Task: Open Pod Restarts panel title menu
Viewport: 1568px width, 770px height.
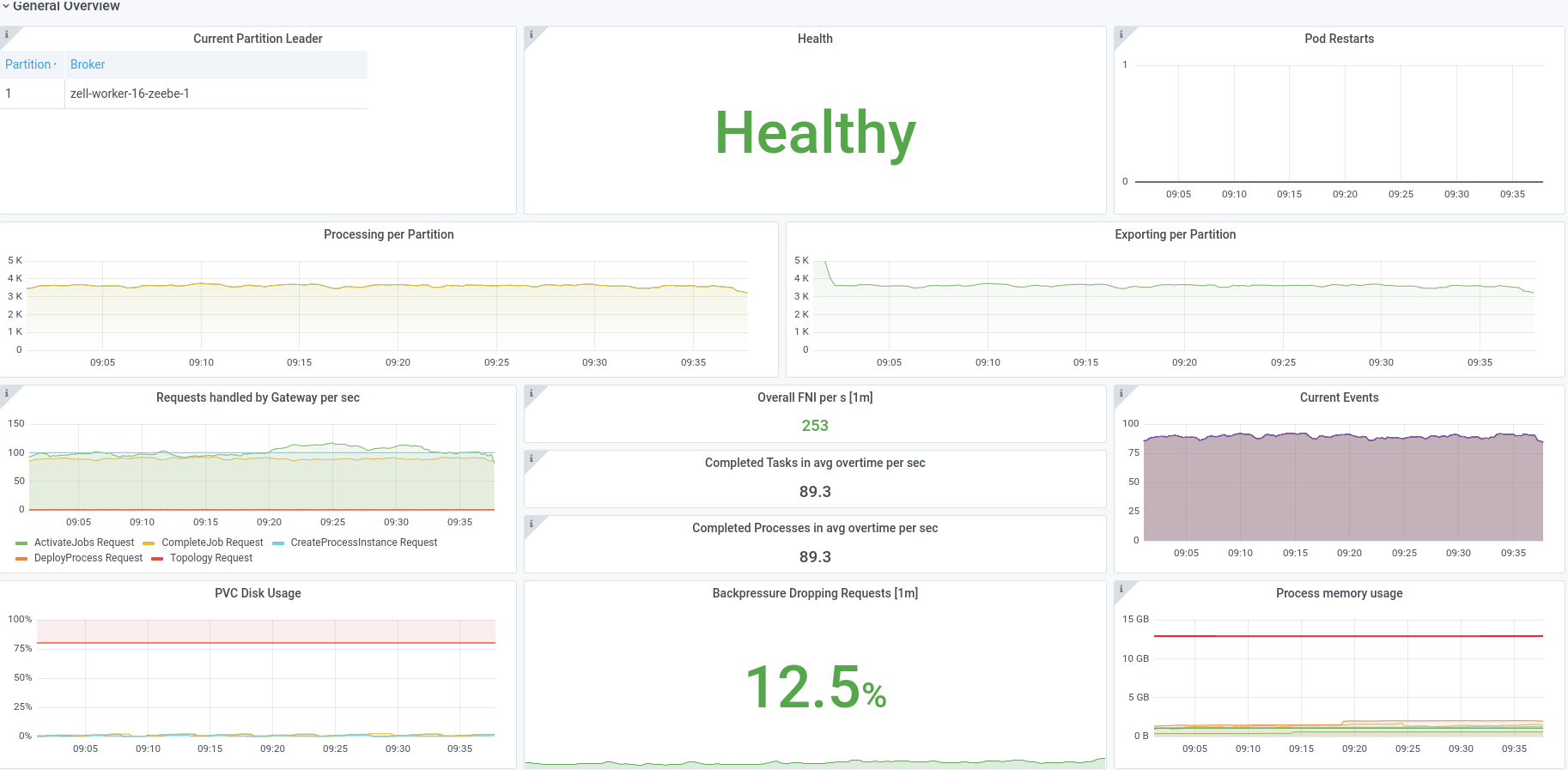Action: click(1339, 39)
